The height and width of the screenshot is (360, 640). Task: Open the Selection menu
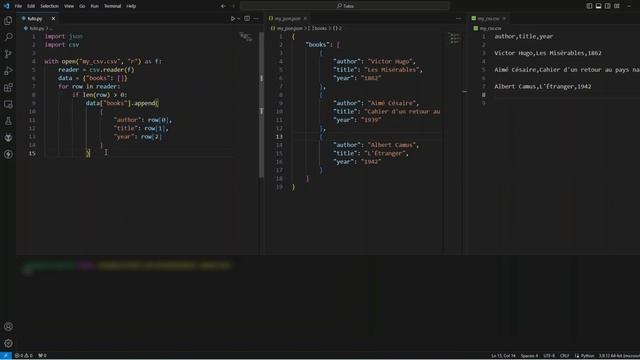click(49, 6)
